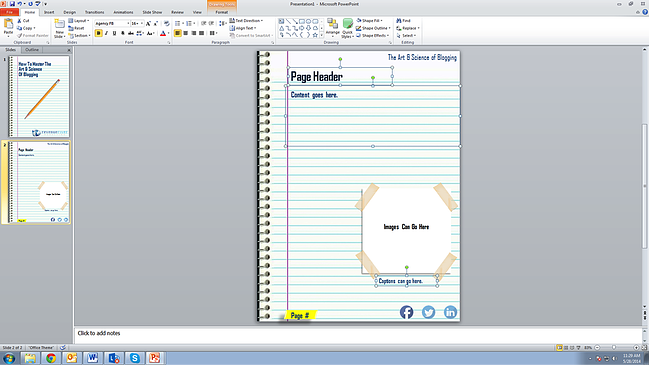The image size is (649, 365).
Task: Click the Save icon in quick access toolbar
Action: click(12, 4)
